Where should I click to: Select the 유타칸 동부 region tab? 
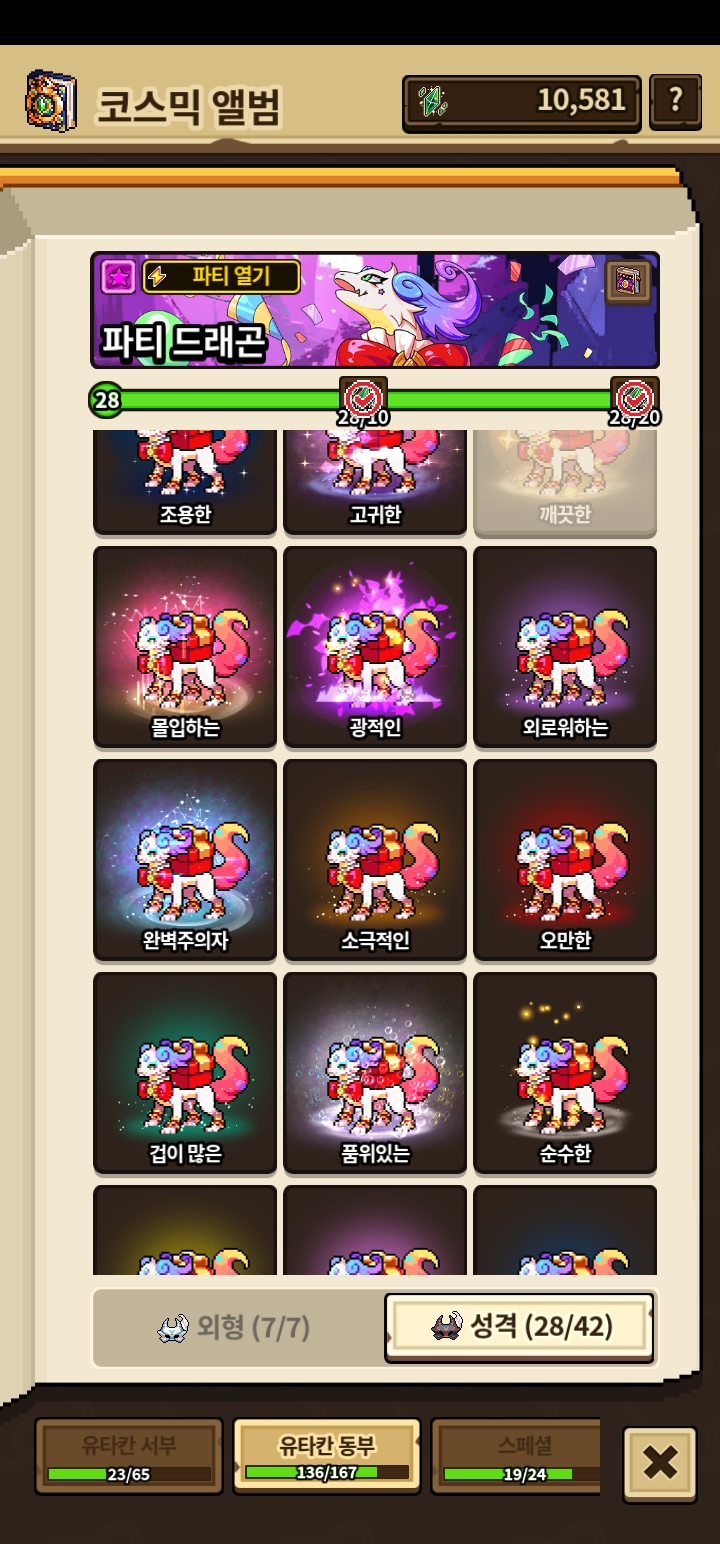click(327, 1455)
